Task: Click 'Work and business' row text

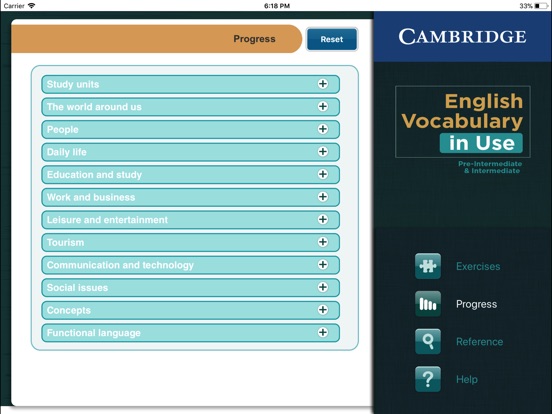Action: 91,197
